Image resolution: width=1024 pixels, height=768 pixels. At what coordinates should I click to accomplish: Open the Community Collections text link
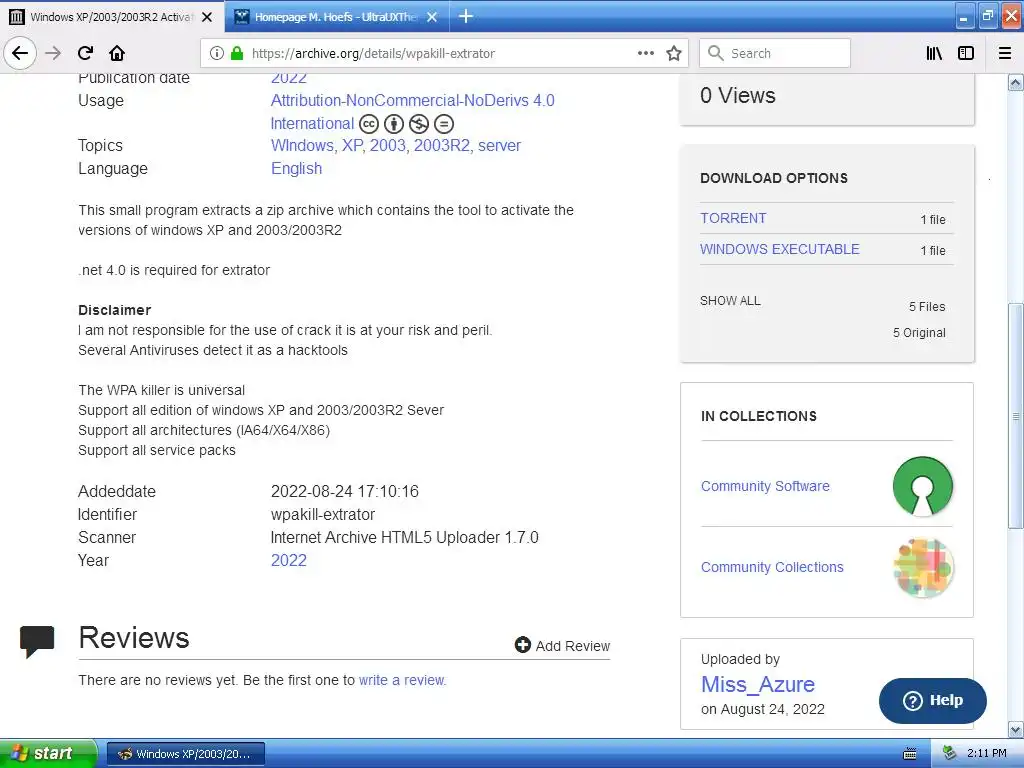click(772, 567)
